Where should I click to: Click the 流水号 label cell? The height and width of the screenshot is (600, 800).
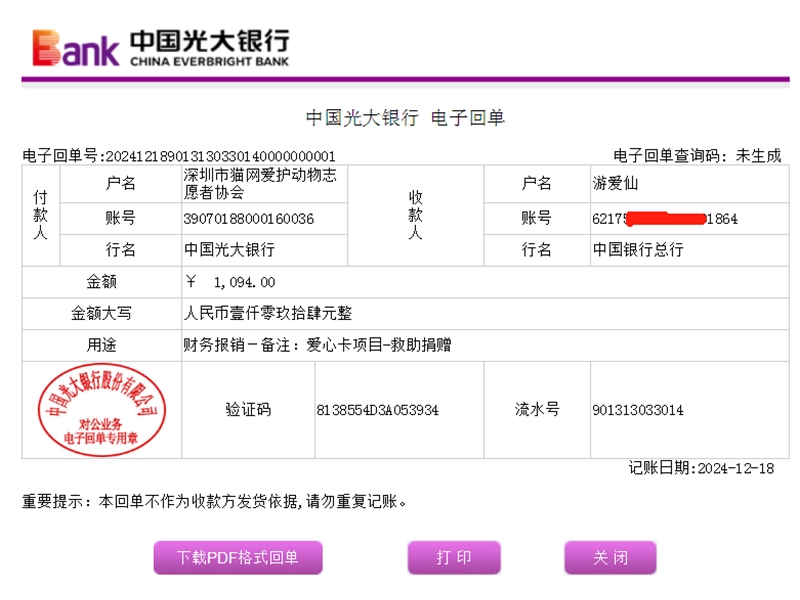tap(537, 410)
